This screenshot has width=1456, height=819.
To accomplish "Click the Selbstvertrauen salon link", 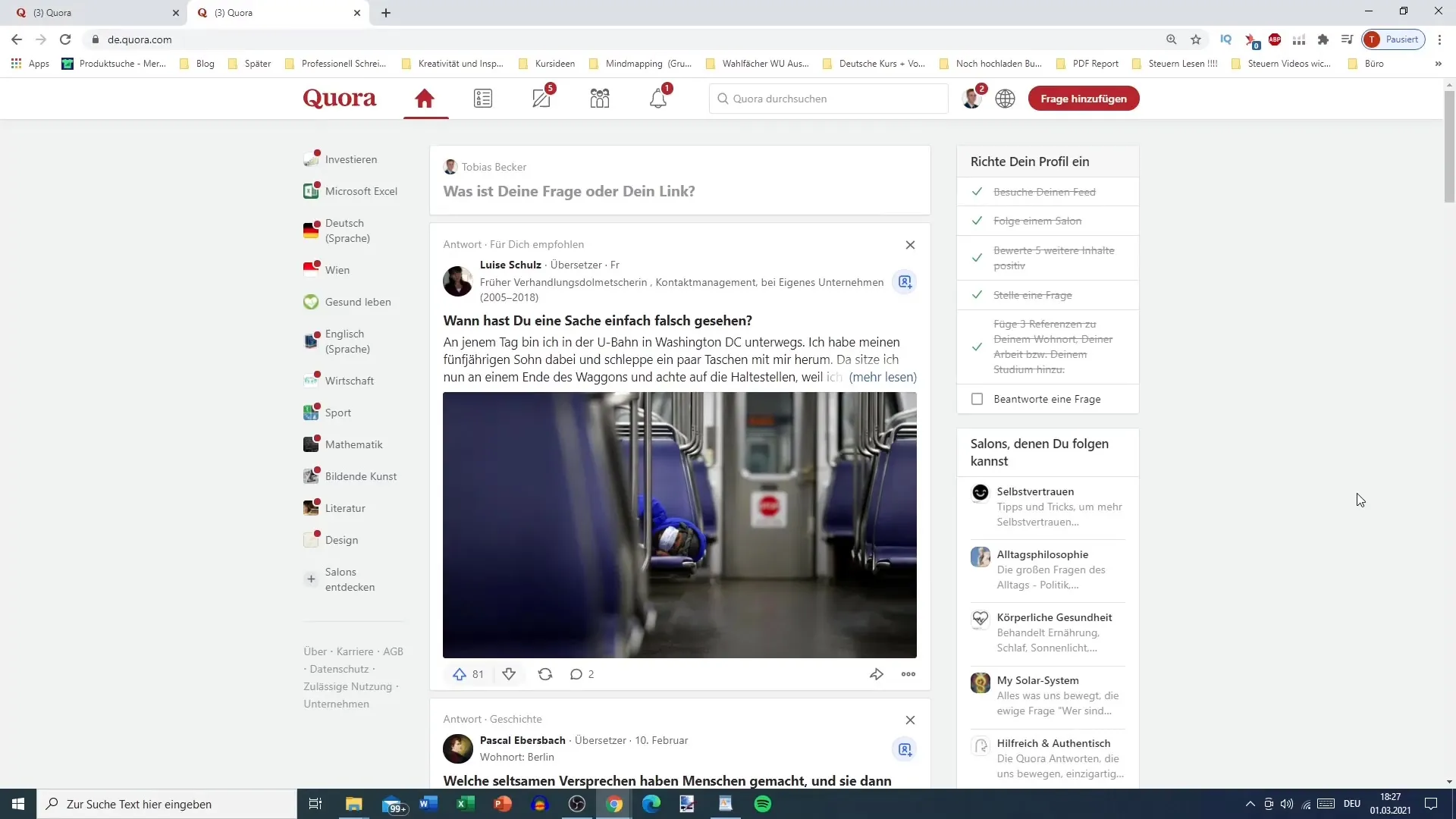I will [1035, 491].
